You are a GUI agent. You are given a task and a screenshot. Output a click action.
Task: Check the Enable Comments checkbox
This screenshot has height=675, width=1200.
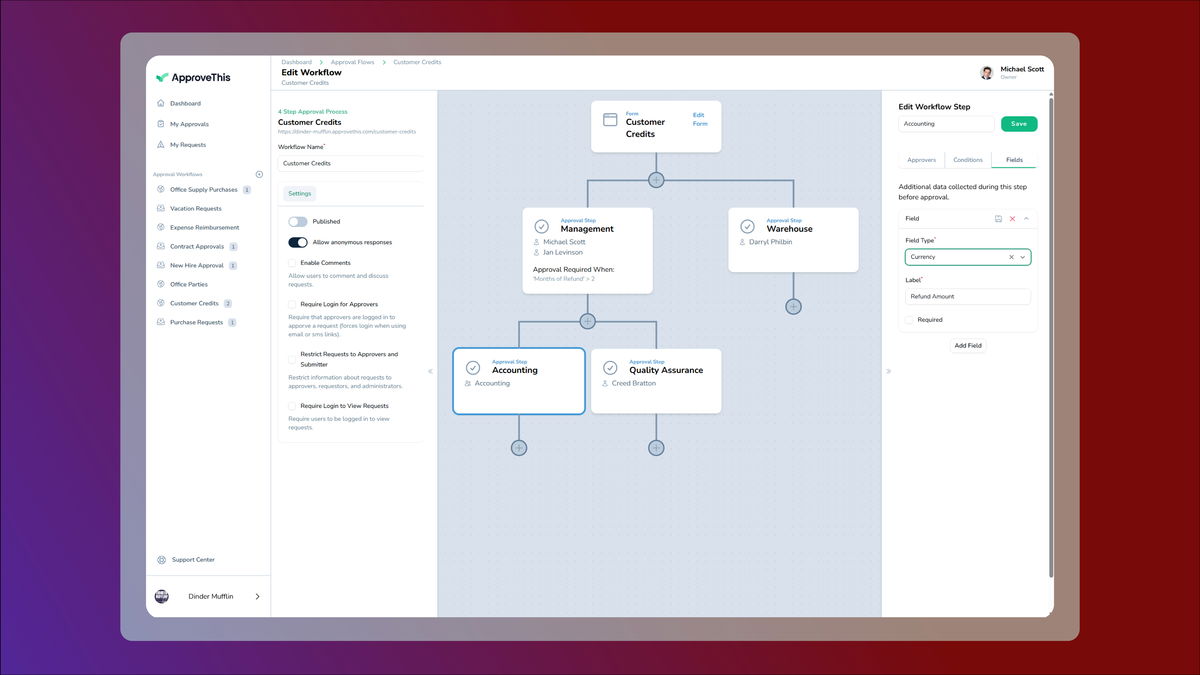(292, 262)
